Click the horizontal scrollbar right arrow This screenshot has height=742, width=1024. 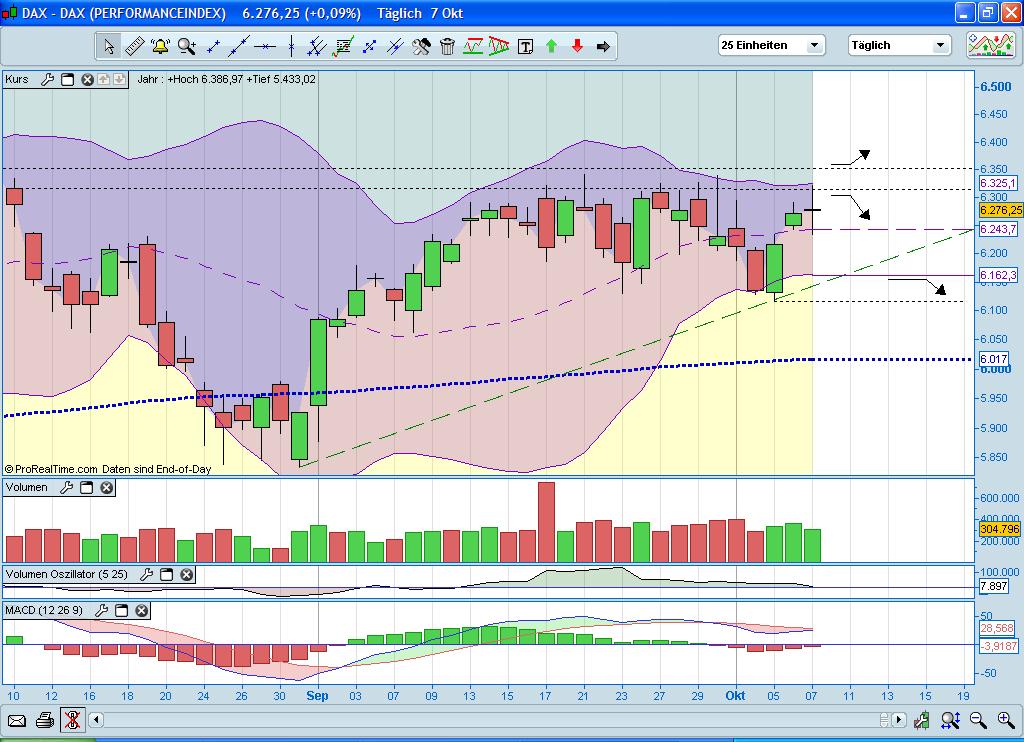[x=899, y=720]
